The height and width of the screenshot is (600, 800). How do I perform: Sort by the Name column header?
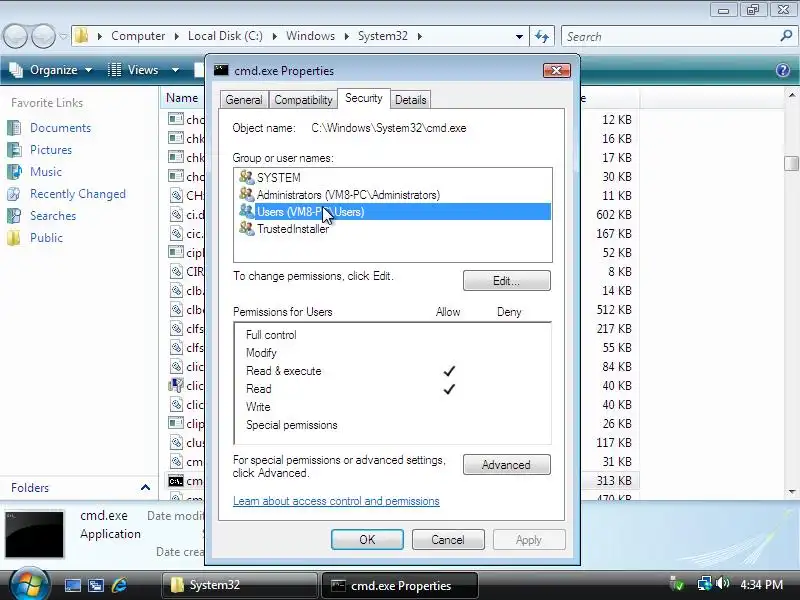click(182, 97)
